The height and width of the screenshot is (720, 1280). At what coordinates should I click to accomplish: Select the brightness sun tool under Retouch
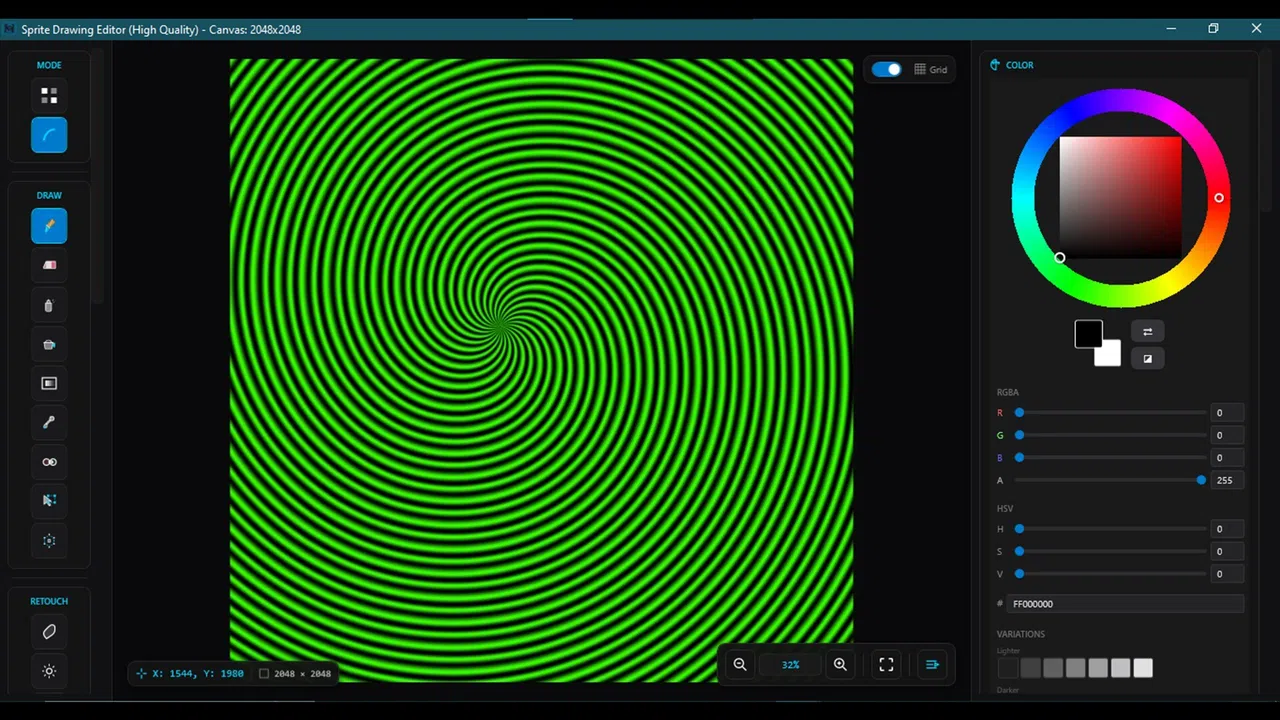(x=49, y=671)
